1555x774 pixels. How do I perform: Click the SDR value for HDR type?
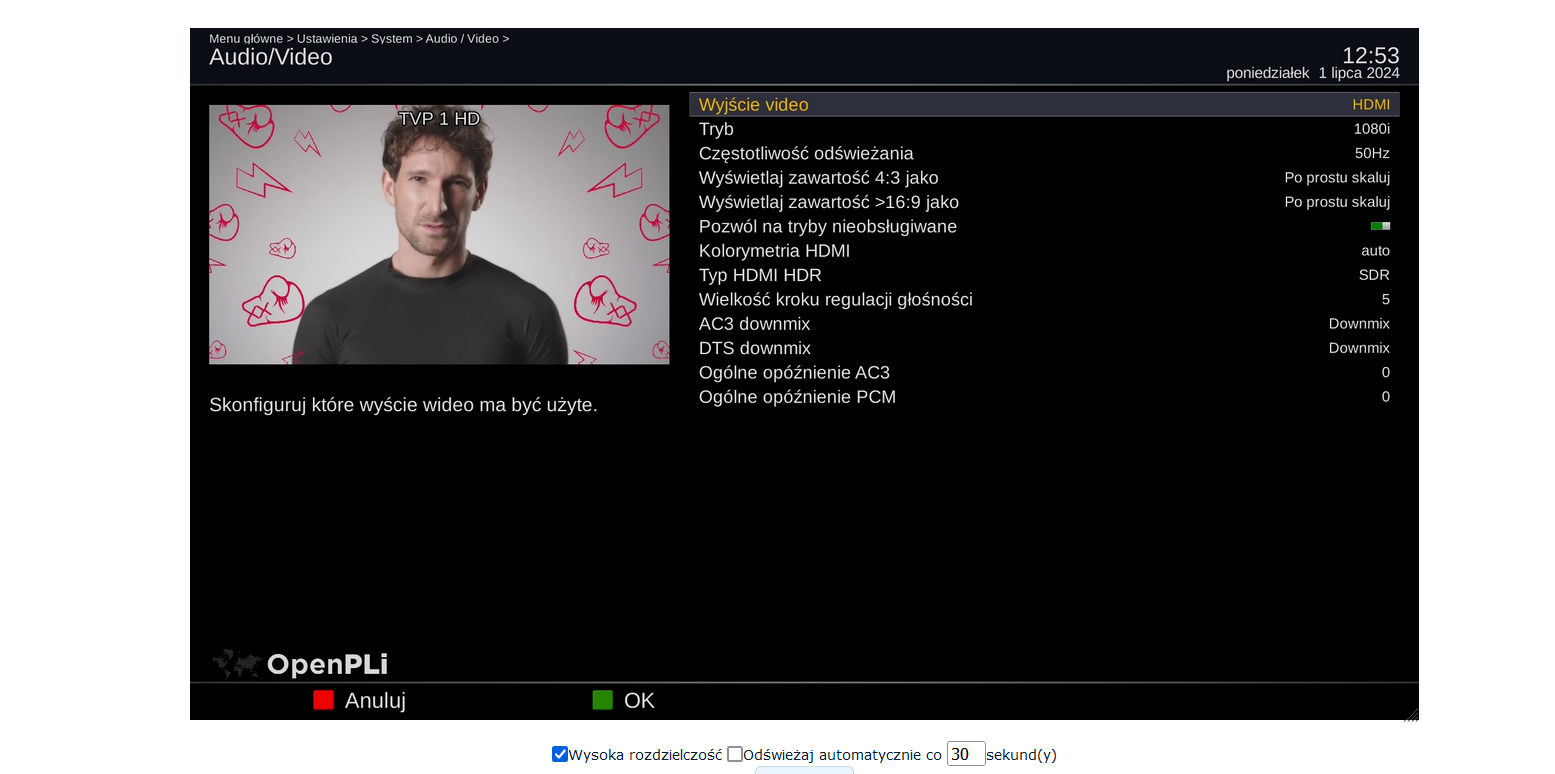pos(1374,275)
